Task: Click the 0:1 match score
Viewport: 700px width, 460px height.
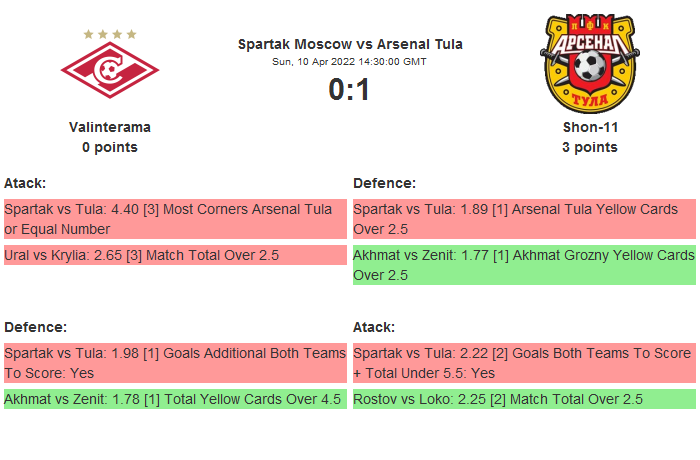Action: click(350, 90)
